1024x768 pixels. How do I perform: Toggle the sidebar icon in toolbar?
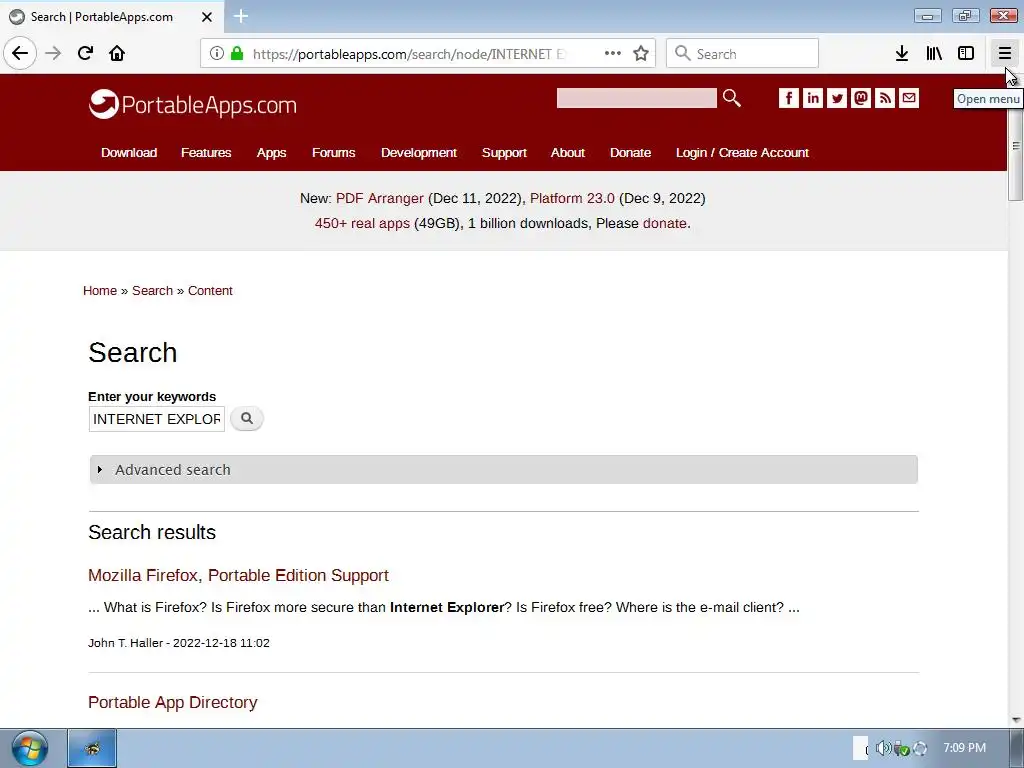click(966, 54)
